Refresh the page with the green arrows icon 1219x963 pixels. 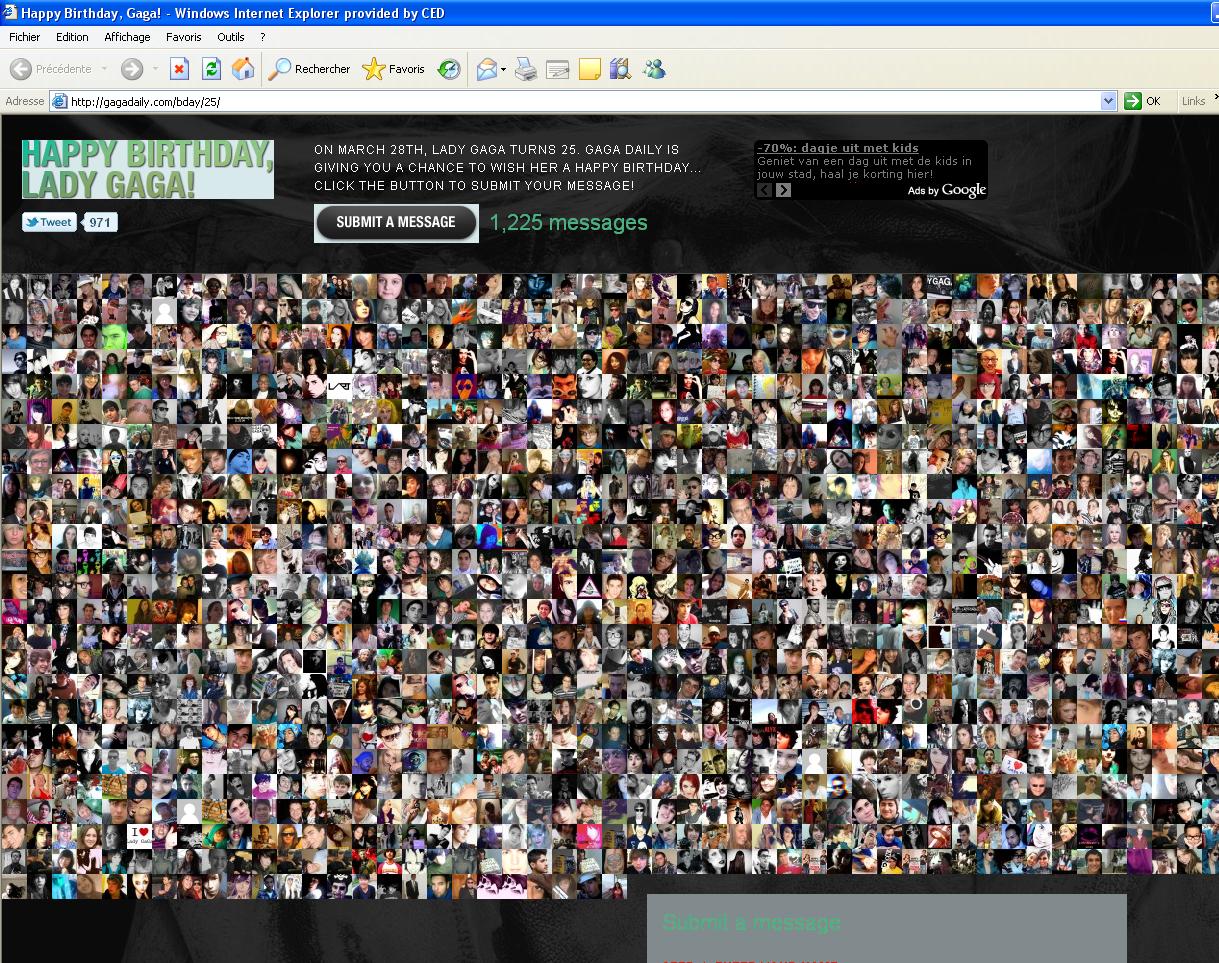[x=211, y=69]
